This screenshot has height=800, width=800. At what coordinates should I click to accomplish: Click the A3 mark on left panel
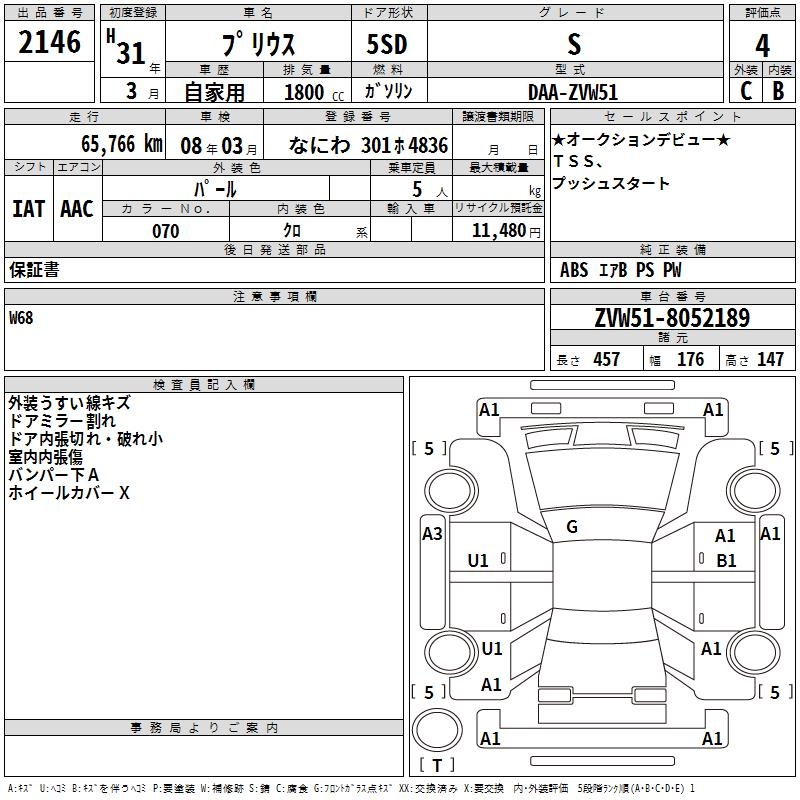click(x=432, y=534)
